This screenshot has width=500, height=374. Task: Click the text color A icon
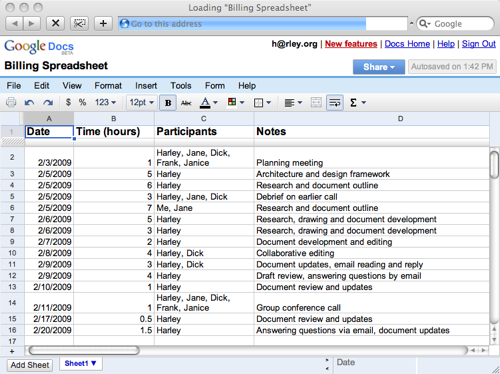pyautogui.click(x=205, y=103)
